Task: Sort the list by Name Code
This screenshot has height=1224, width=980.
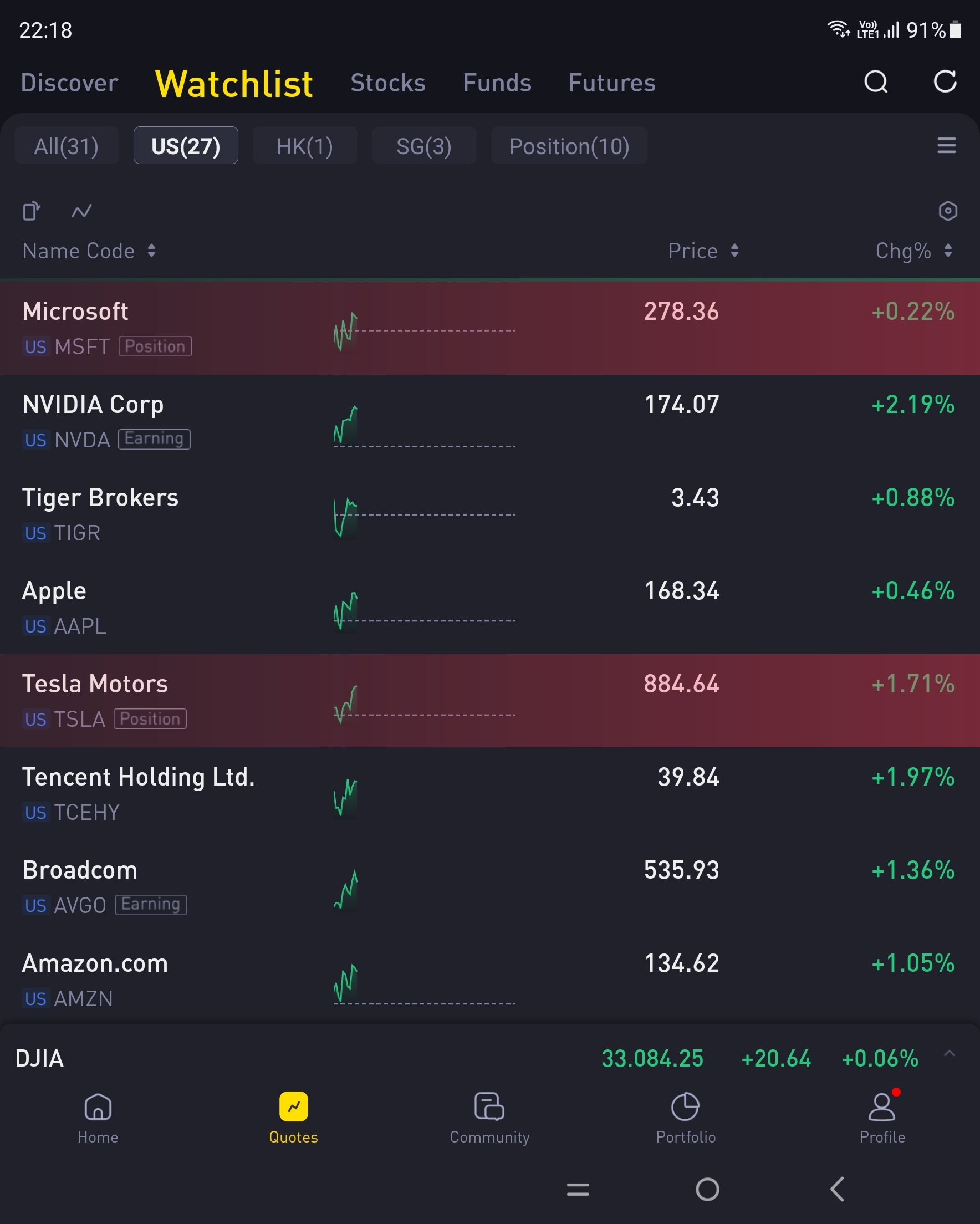Action: pos(89,251)
